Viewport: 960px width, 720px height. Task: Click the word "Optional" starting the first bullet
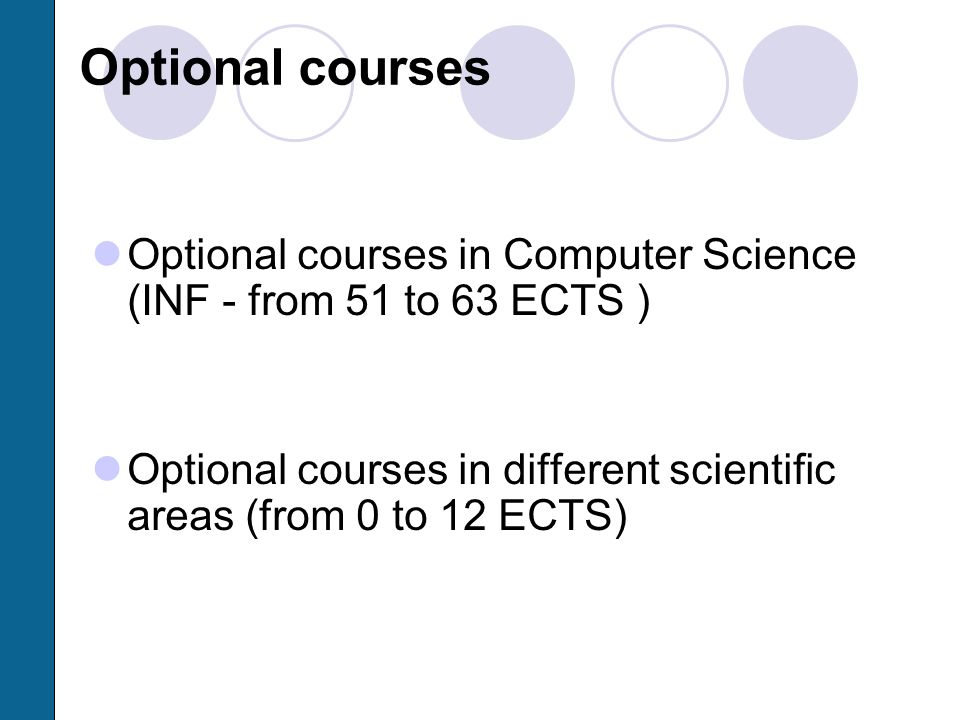207,255
